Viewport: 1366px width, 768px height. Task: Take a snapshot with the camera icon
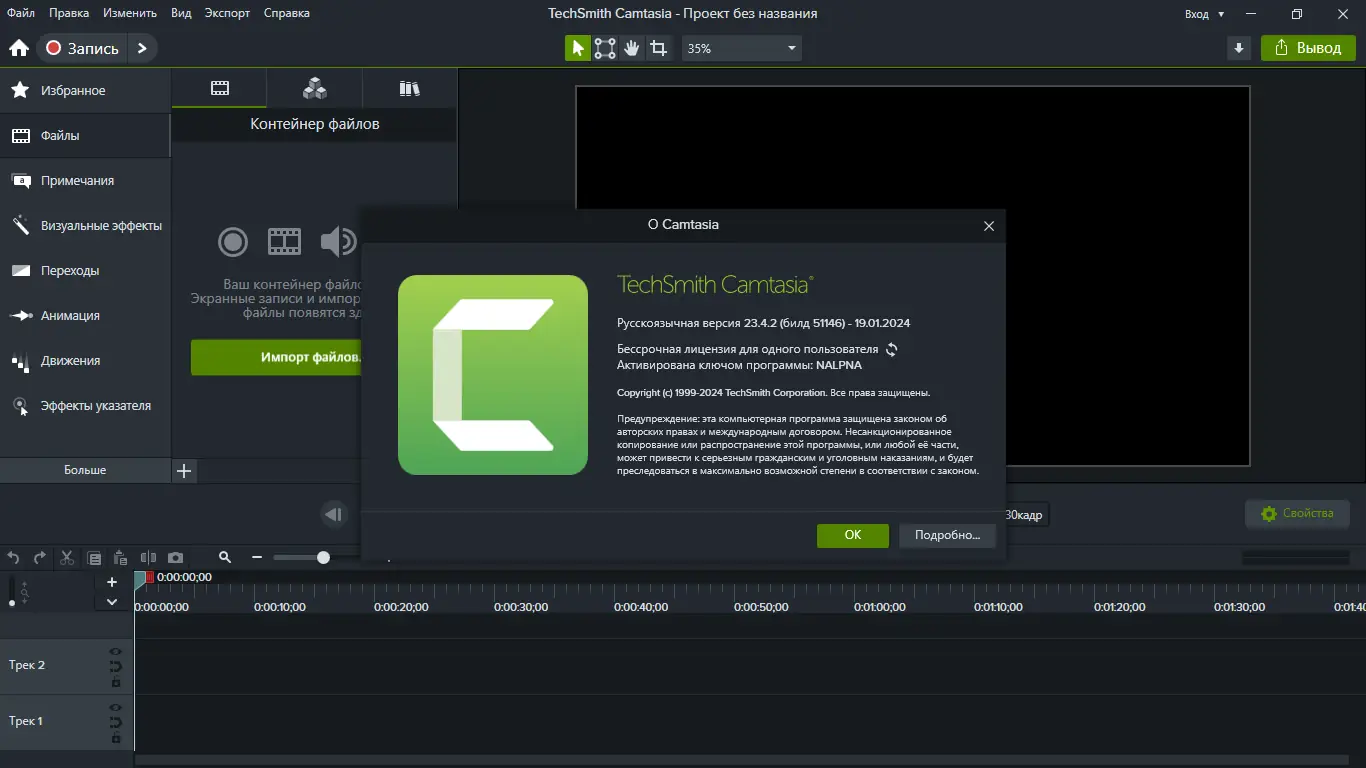pyautogui.click(x=175, y=558)
